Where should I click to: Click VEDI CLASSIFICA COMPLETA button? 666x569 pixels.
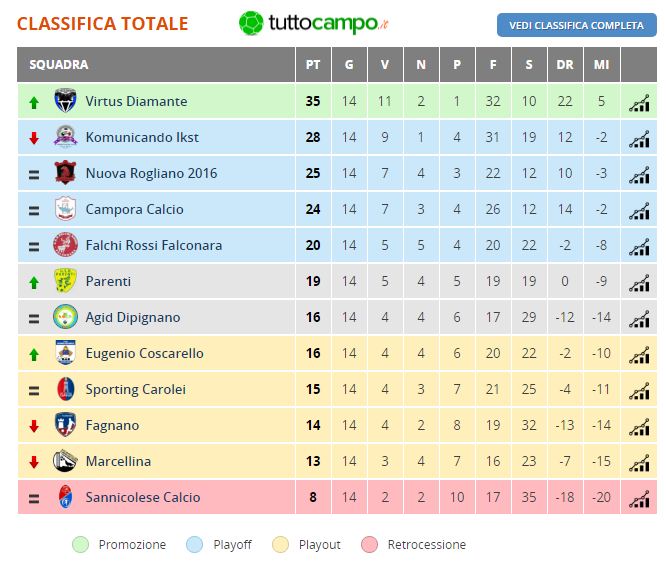[576, 25]
